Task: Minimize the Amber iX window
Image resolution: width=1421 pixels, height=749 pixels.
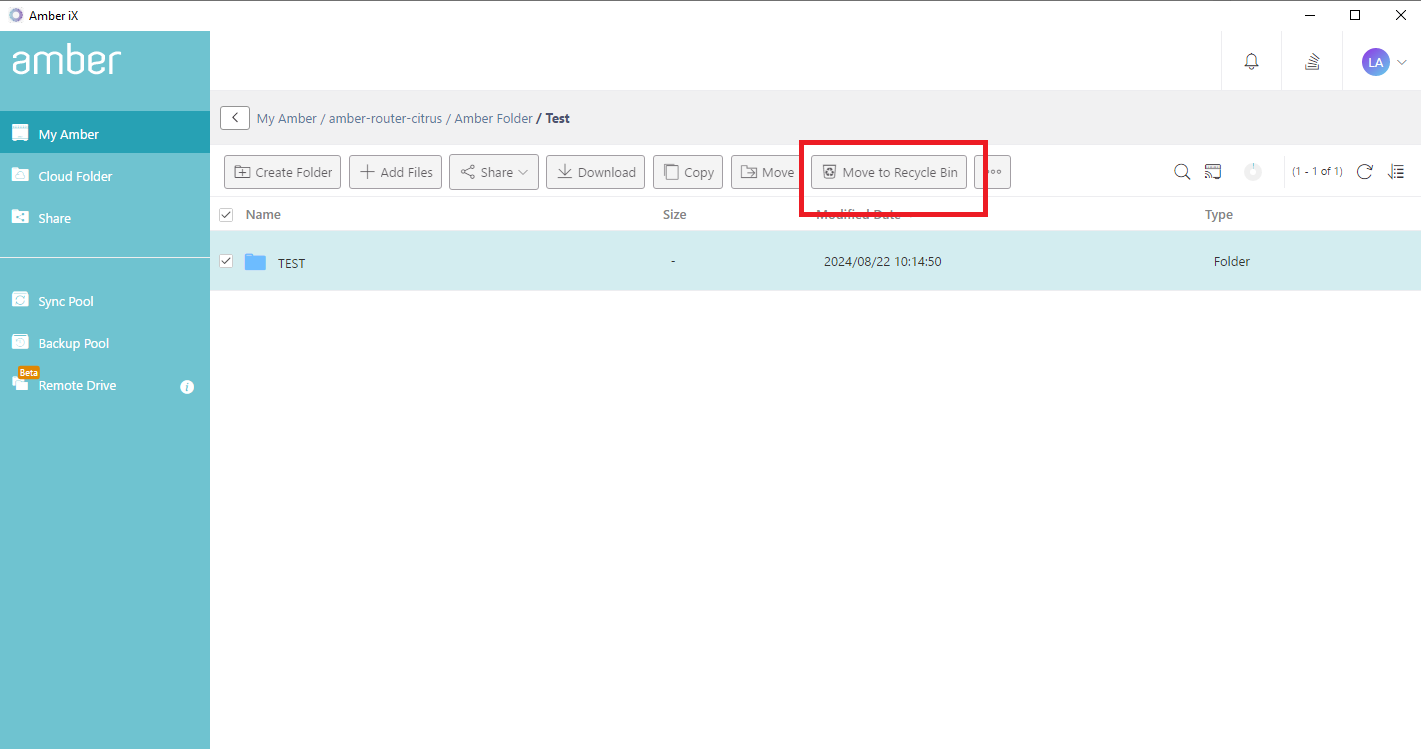Action: 1309,15
